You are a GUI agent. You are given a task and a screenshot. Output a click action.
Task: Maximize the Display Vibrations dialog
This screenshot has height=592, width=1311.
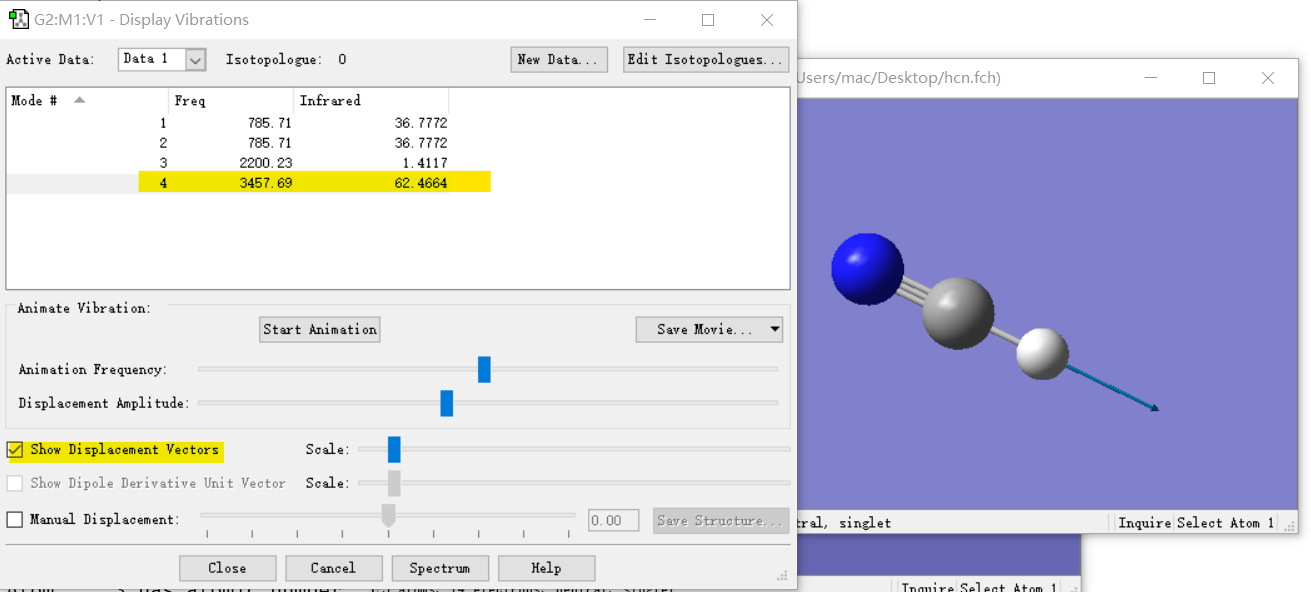(708, 20)
